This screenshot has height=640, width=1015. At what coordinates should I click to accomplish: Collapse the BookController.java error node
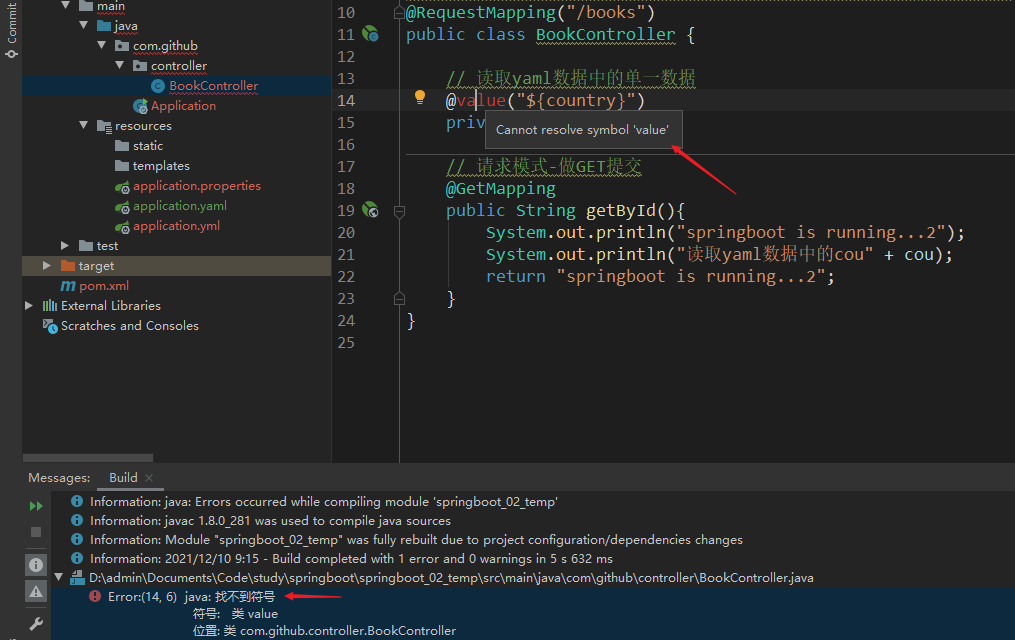[x=59, y=577]
